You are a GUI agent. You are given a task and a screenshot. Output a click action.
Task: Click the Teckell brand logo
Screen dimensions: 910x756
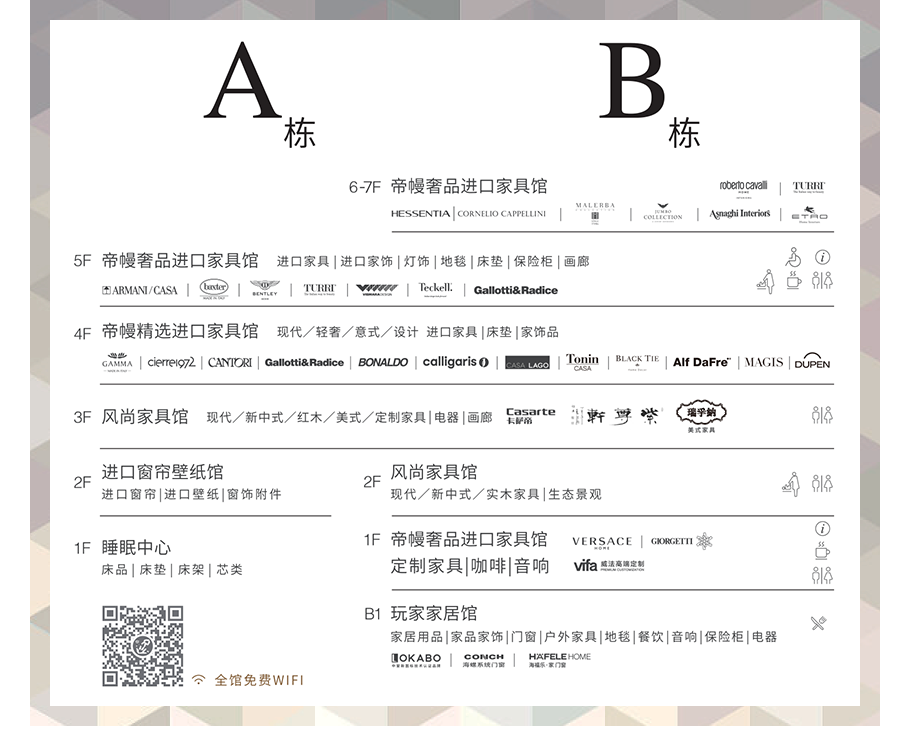point(435,289)
